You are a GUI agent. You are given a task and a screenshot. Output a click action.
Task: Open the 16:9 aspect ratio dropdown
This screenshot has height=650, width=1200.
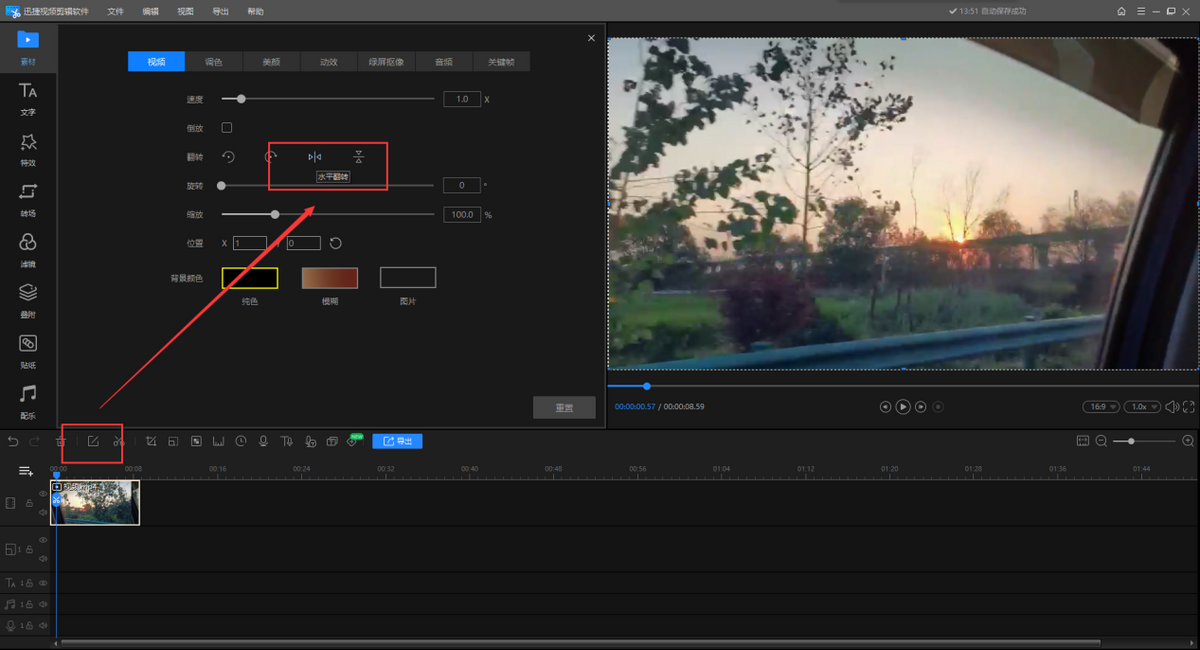1101,407
